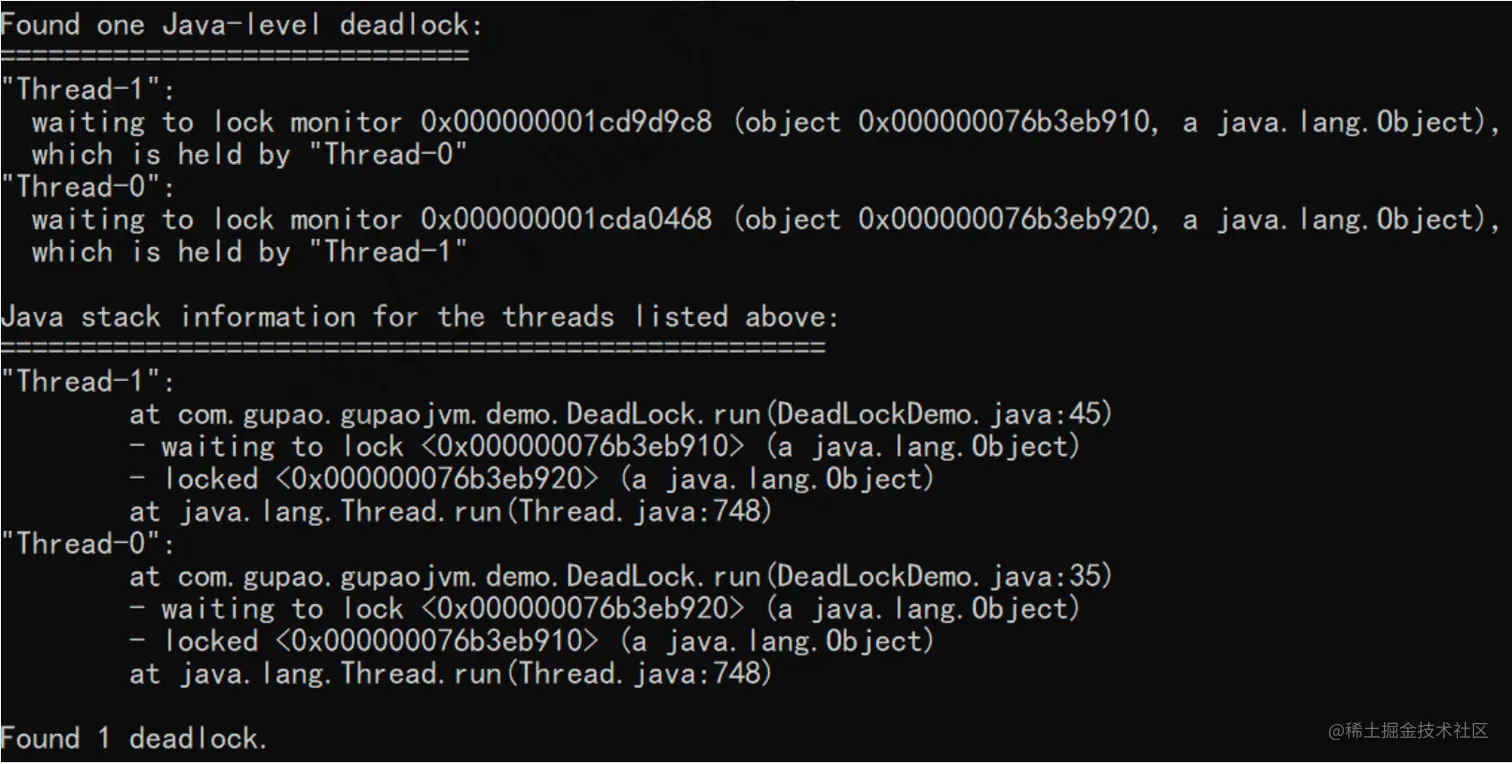Screen dimensions: 1512x764
Task: Click the "Thread-0": label above DeadLockDemo.java:35
Action: tap(88, 545)
